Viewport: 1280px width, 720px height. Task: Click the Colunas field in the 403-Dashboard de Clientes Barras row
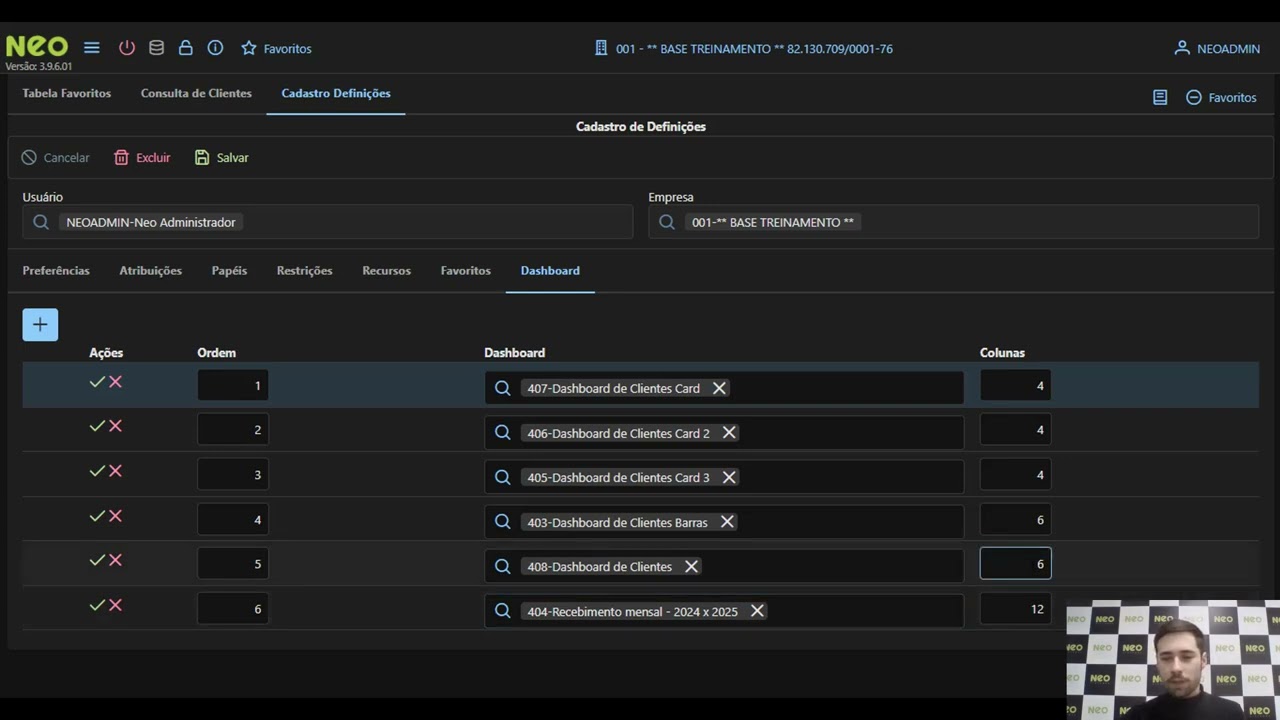point(1015,520)
